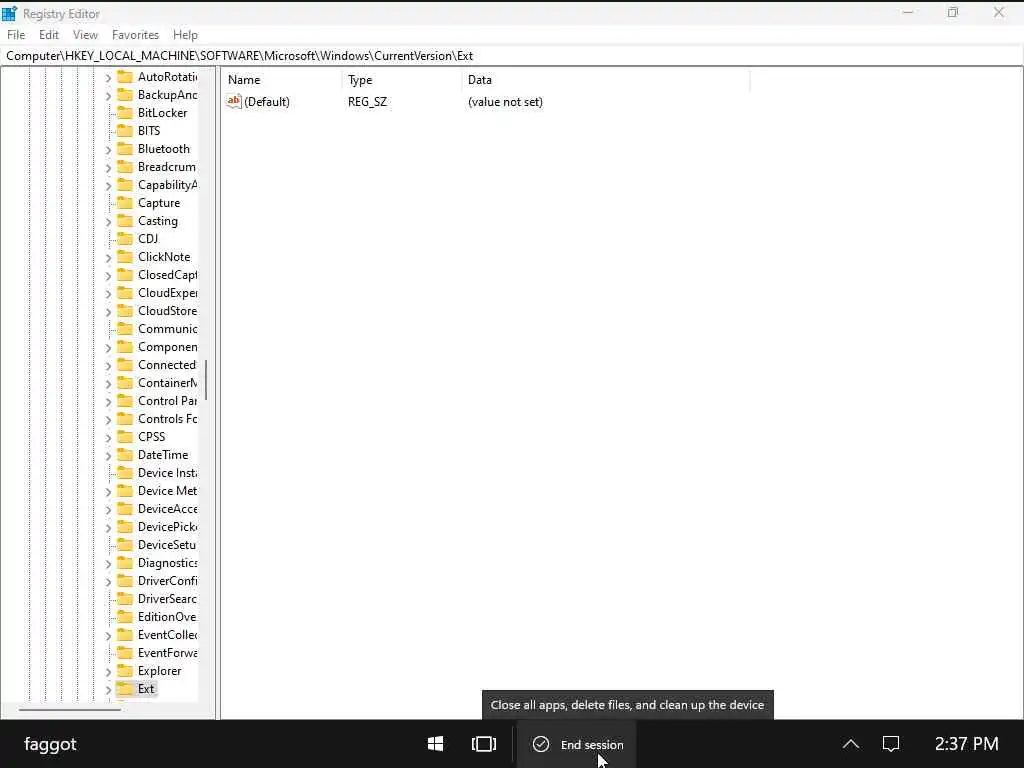
Task: Click the CDJ folder icon
Action: pyautogui.click(x=125, y=239)
